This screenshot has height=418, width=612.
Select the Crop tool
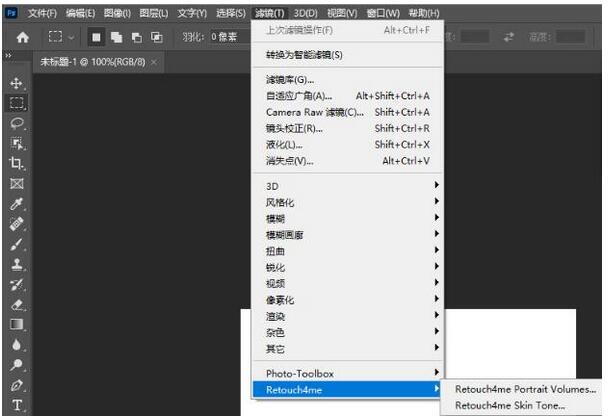click(x=17, y=163)
